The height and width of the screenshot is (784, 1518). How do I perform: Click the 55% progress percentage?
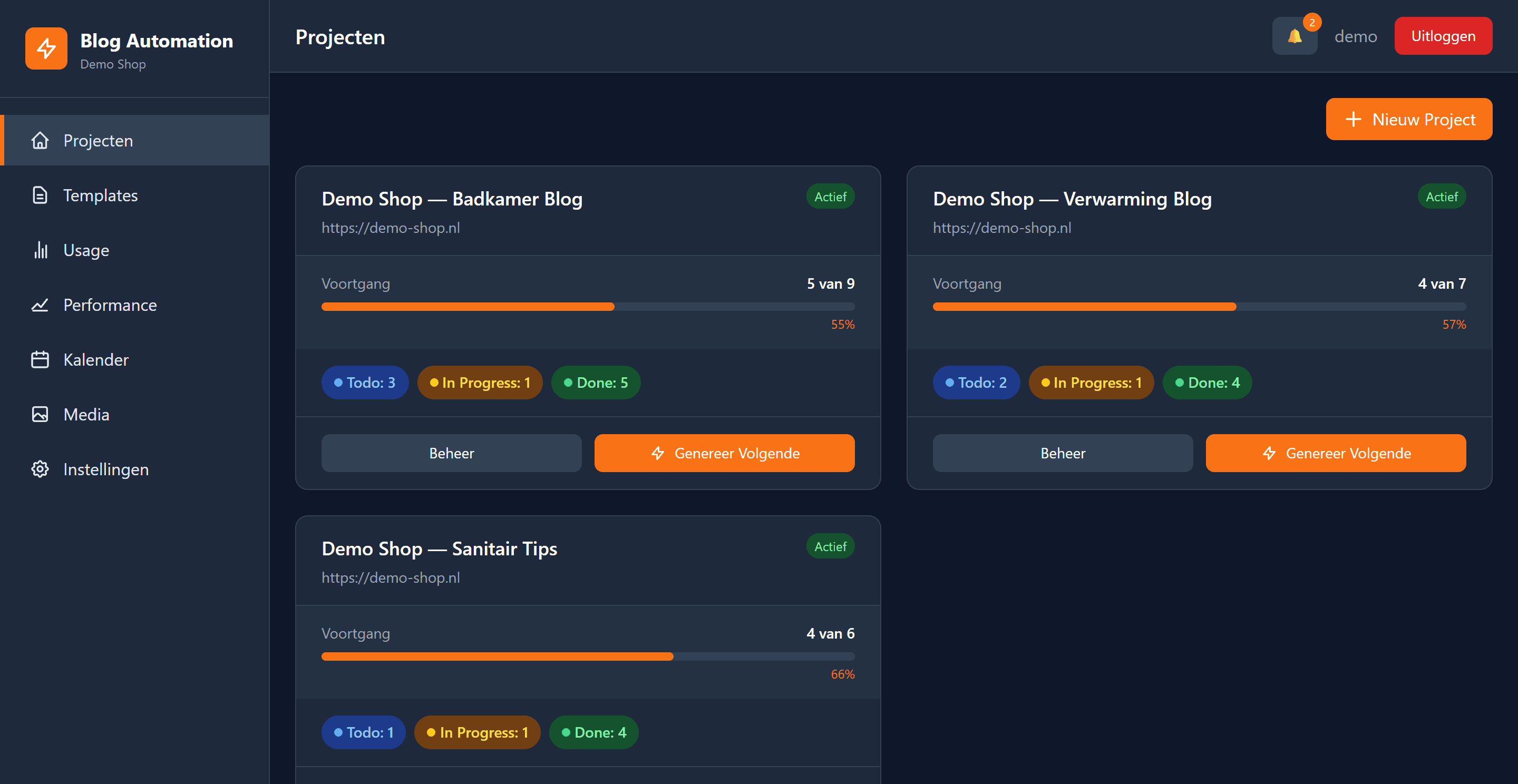click(x=843, y=325)
